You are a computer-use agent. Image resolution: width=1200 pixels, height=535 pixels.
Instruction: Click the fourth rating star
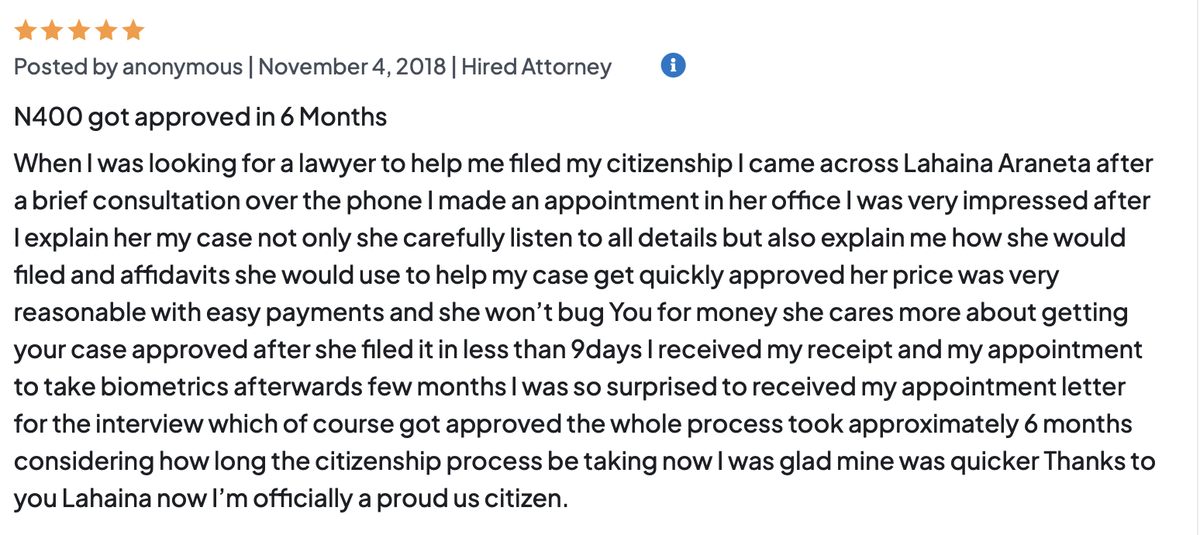[x=106, y=31]
